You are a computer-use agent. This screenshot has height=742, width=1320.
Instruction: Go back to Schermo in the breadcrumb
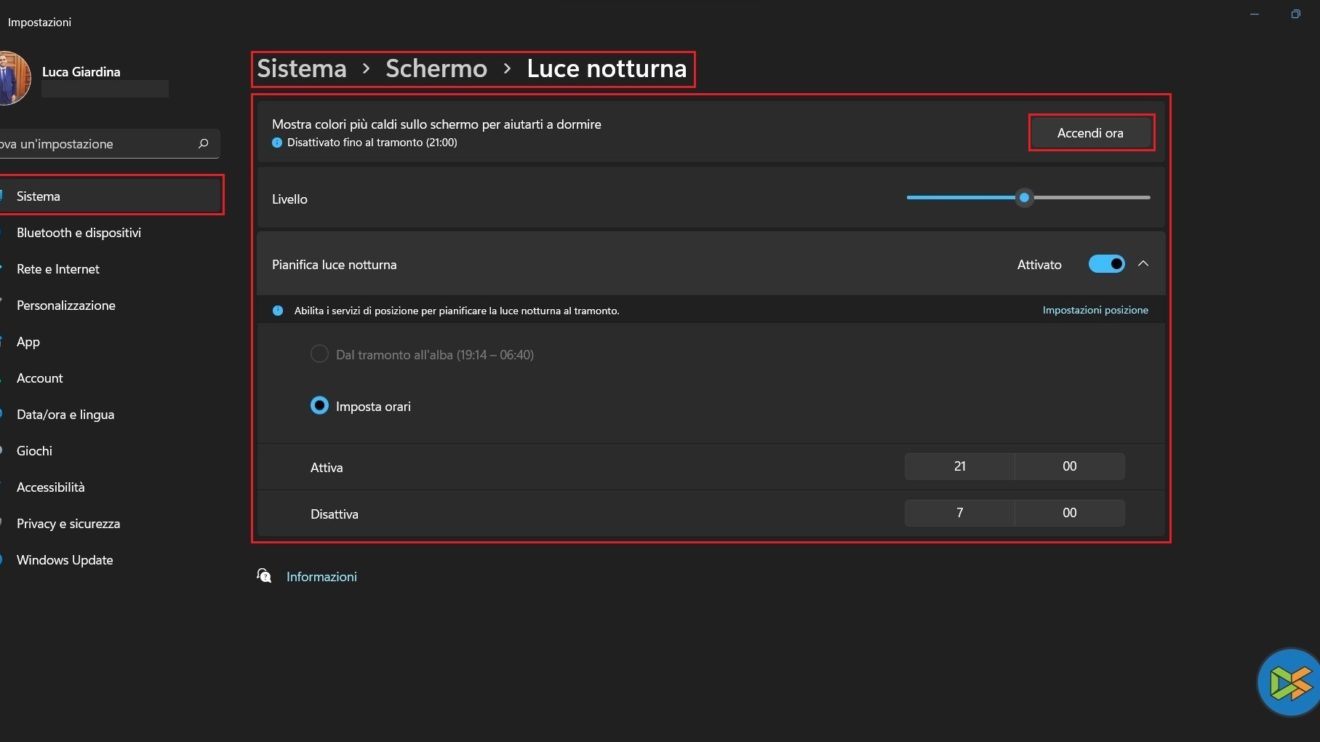[x=436, y=69]
